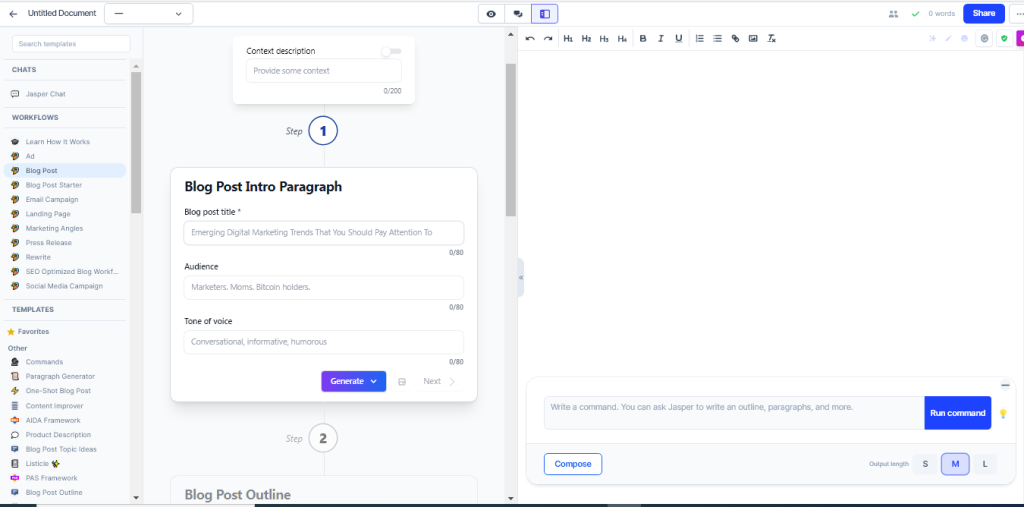Image resolution: width=1024 pixels, height=507 pixels.
Task: Select the L output length option
Action: pyautogui.click(x=985, y=464)
